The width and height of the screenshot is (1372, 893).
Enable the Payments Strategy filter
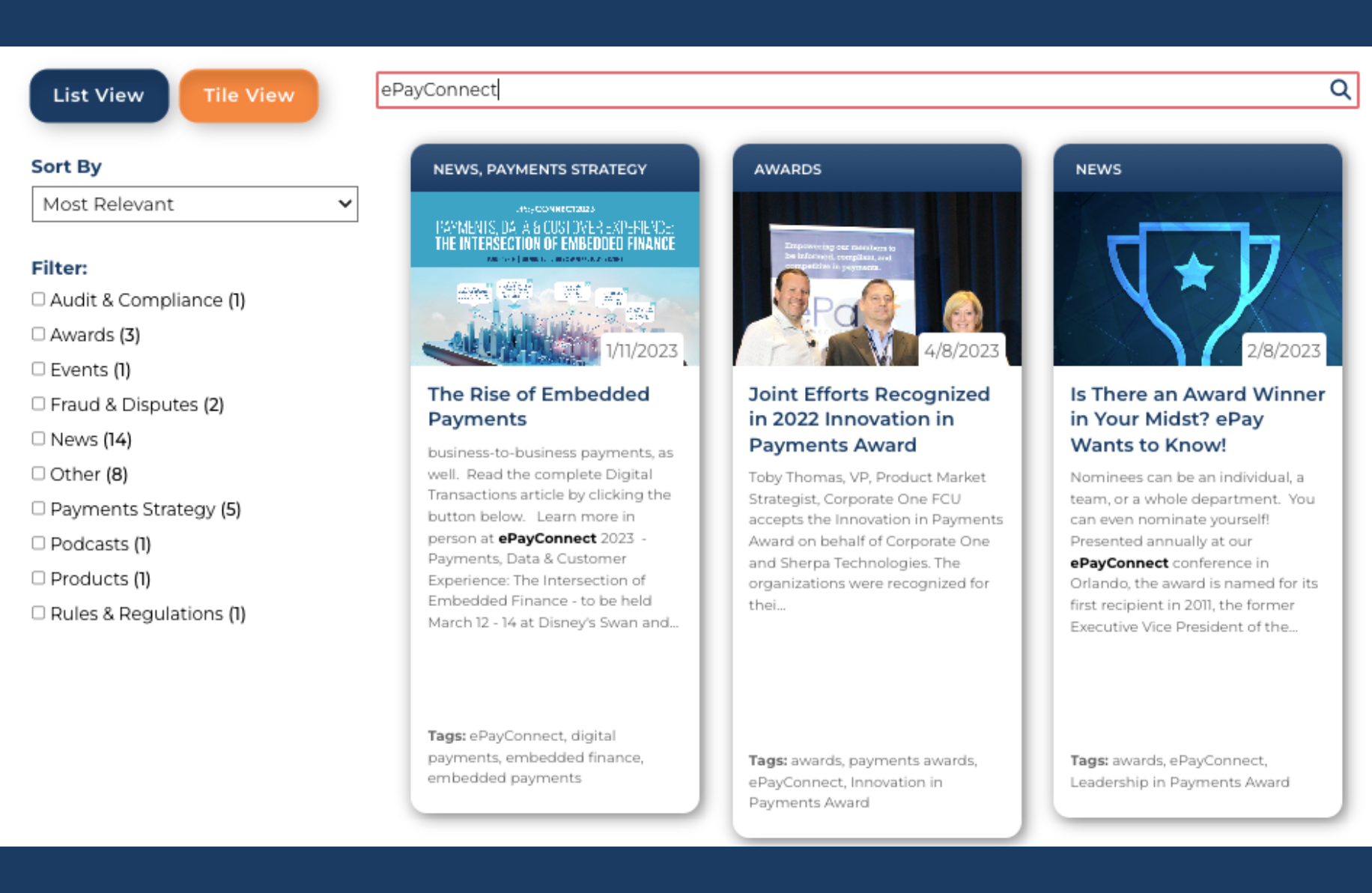[38, 507]
